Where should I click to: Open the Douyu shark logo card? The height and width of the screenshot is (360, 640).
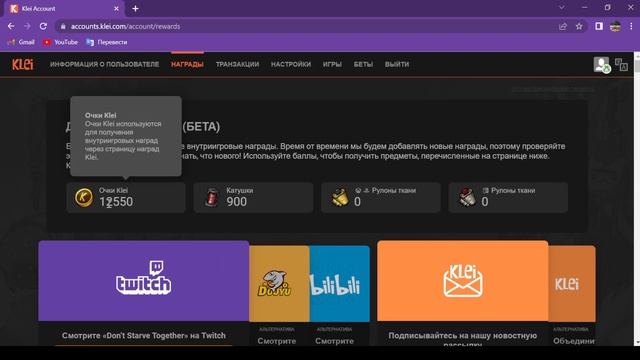coord(279,284)
